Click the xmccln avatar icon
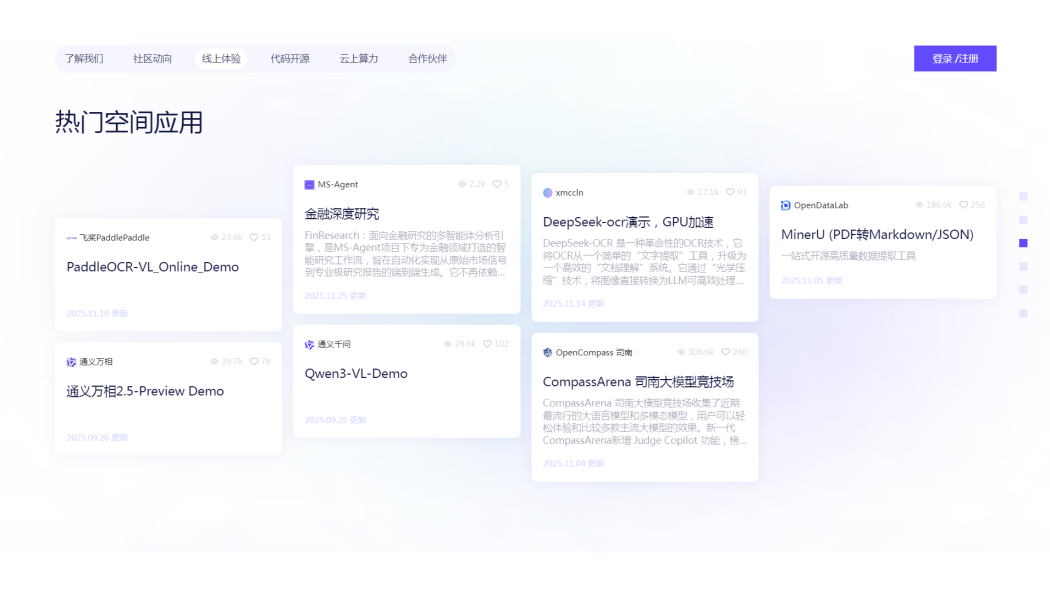The width and height of the screenshot is (1050, 590). (x=548, y=193)
